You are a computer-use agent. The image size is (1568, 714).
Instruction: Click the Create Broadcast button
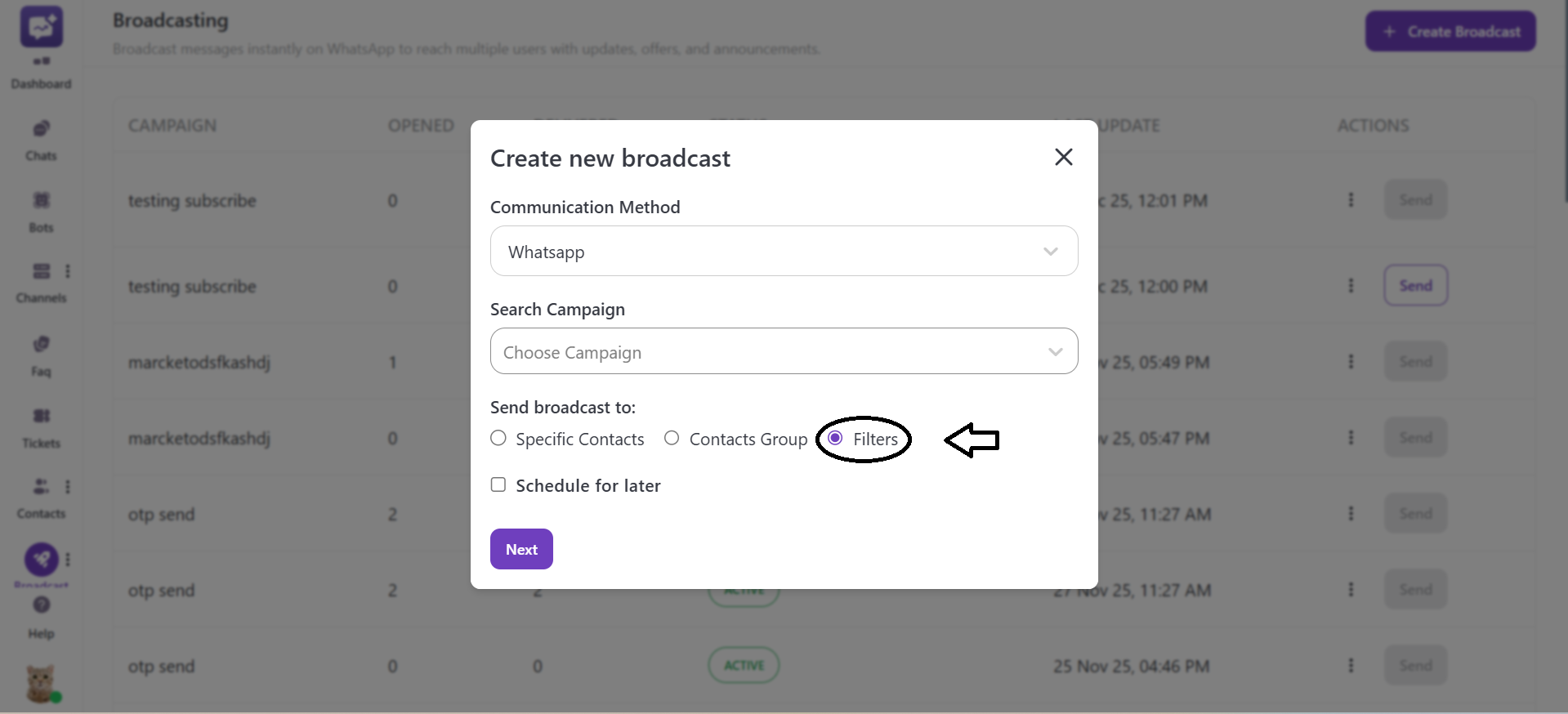coord(1450,32)
